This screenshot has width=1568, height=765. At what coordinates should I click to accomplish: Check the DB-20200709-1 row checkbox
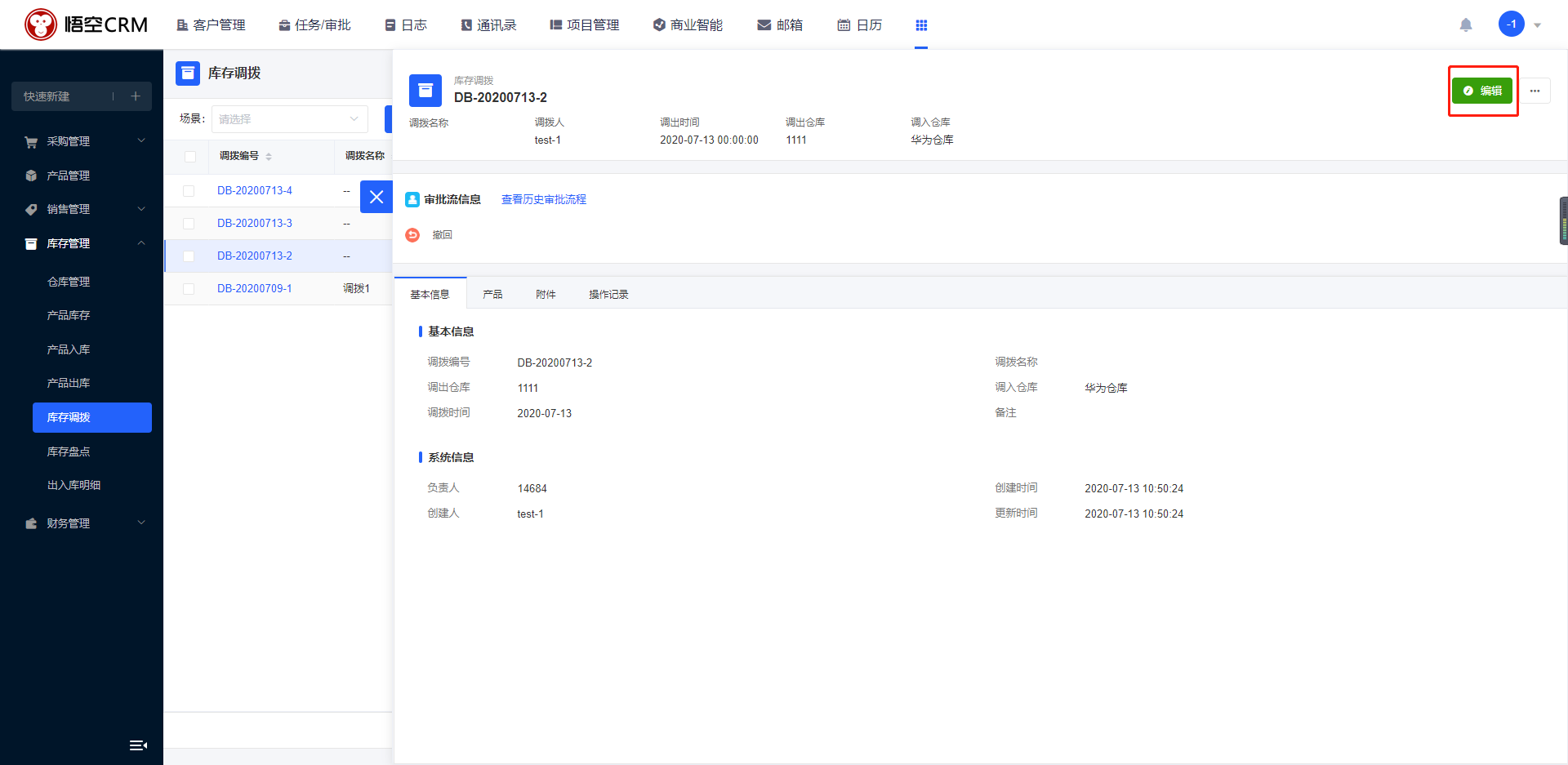[189, 289]
